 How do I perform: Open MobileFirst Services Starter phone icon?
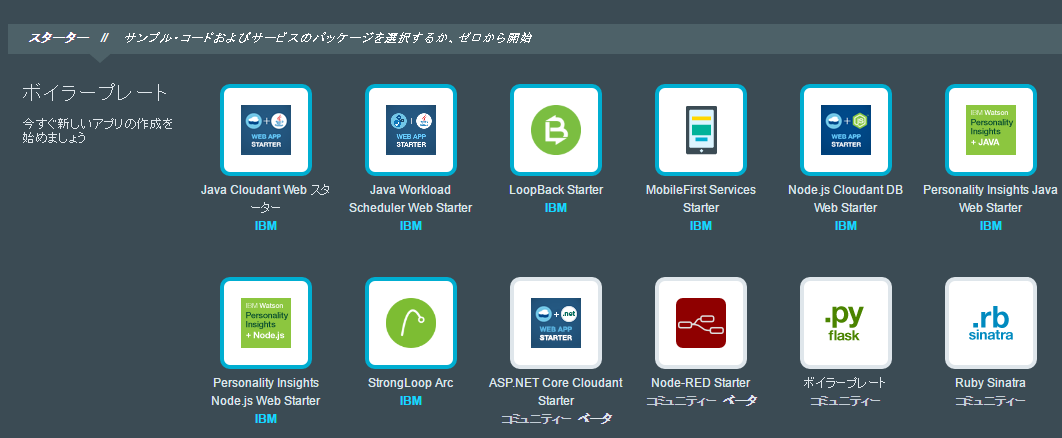tap(700, 130)
